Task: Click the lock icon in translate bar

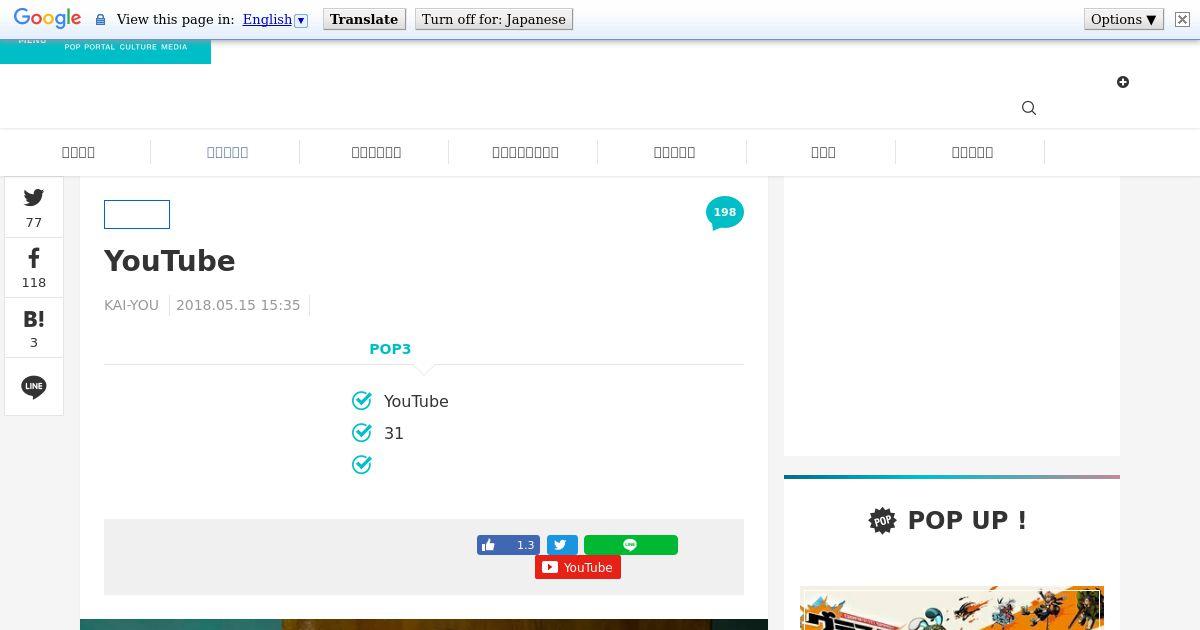Action: 100,20
